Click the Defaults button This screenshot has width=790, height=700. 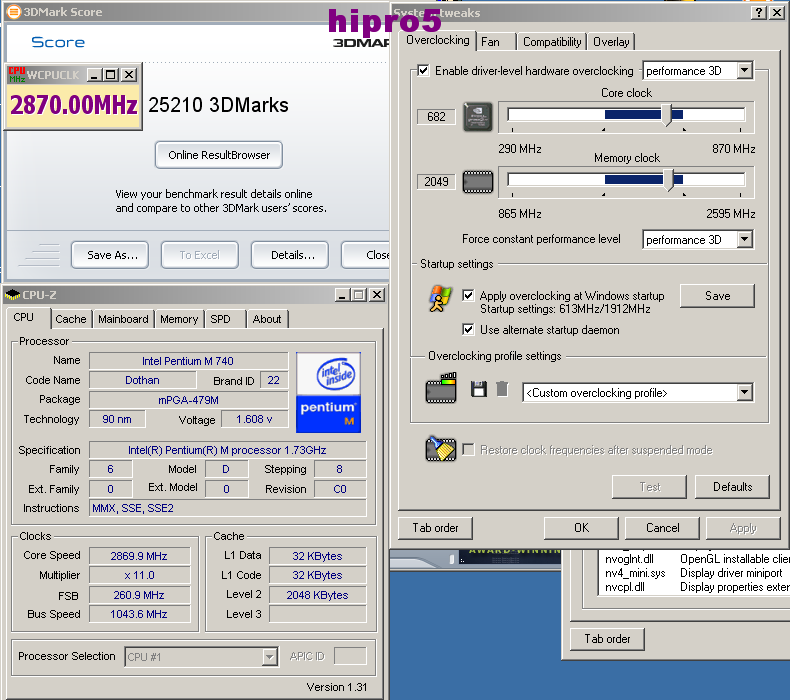732,487
